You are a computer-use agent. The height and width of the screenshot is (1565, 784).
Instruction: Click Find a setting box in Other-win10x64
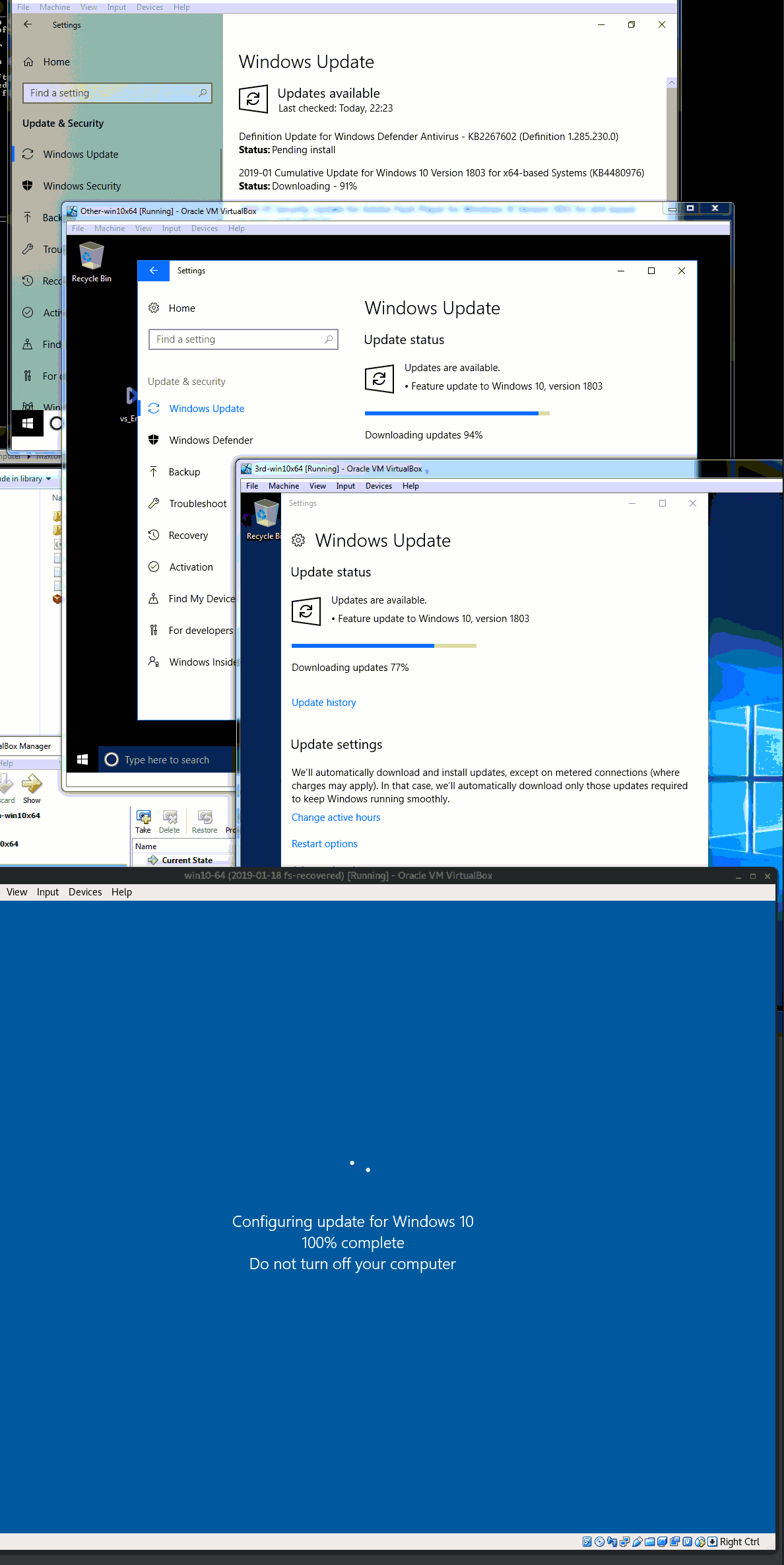click(x=244, y=339)
